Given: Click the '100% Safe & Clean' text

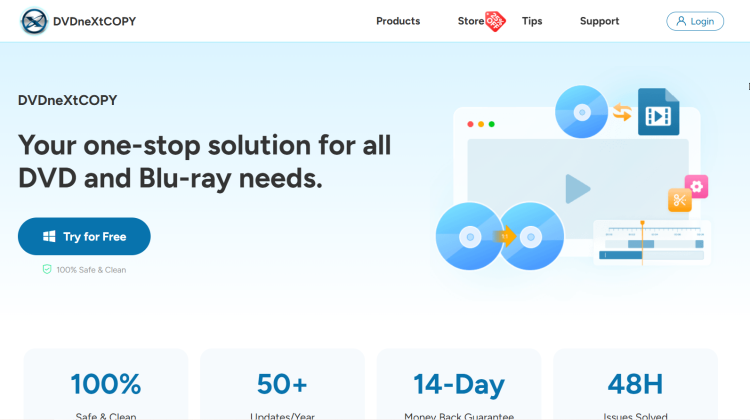Looking at the screenshot, I should [91, 270].
